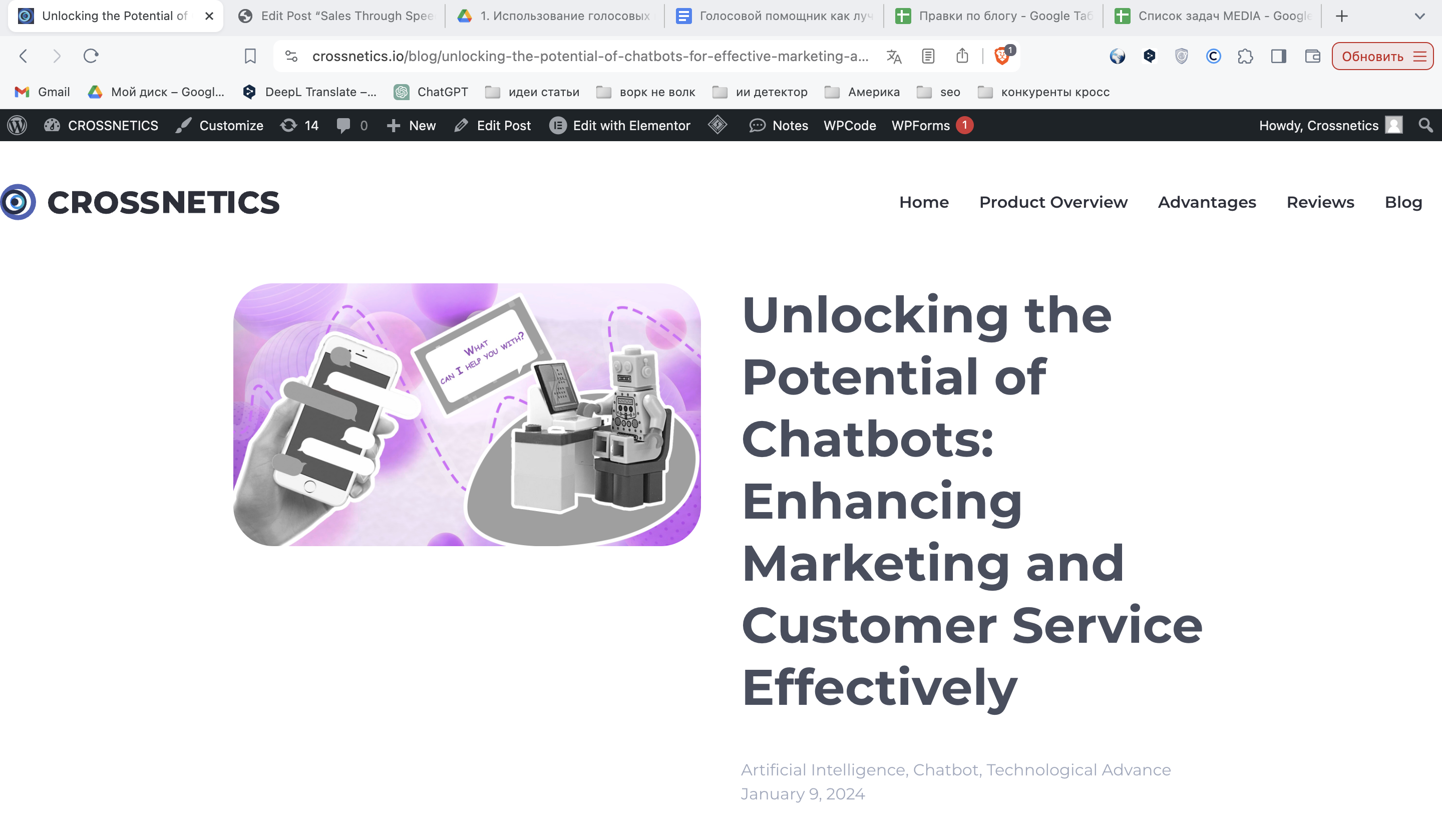
Task: Click the chatbot robot featured image
Action: tap(467, 414)
